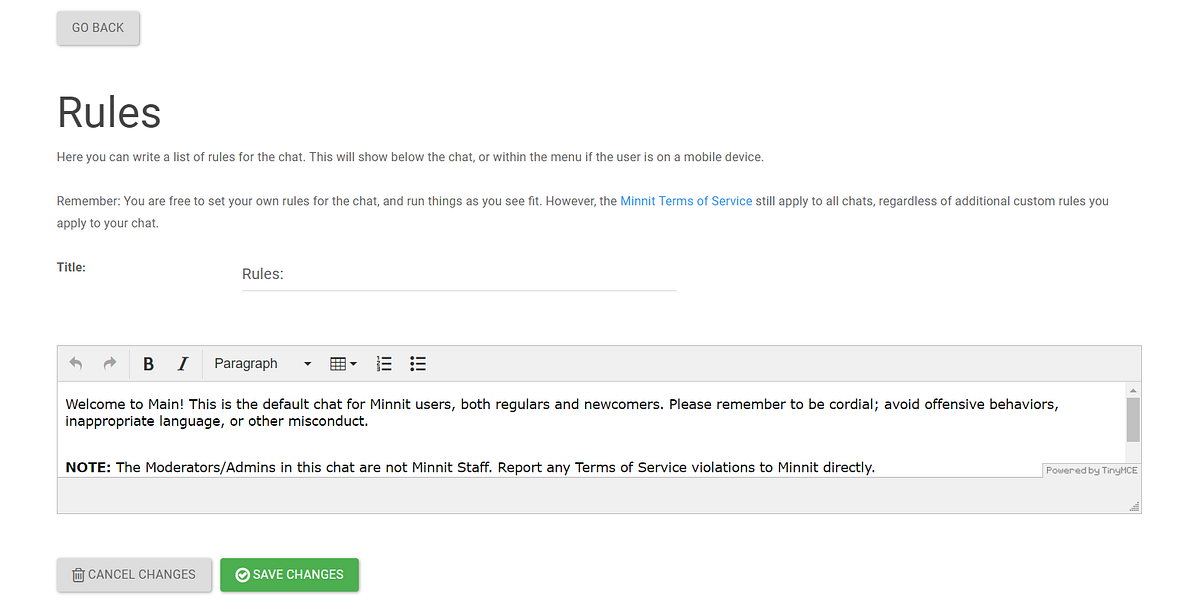Screen dimensions: 1179x600
Task: Click into the Title input field
Action: point(459,274)
